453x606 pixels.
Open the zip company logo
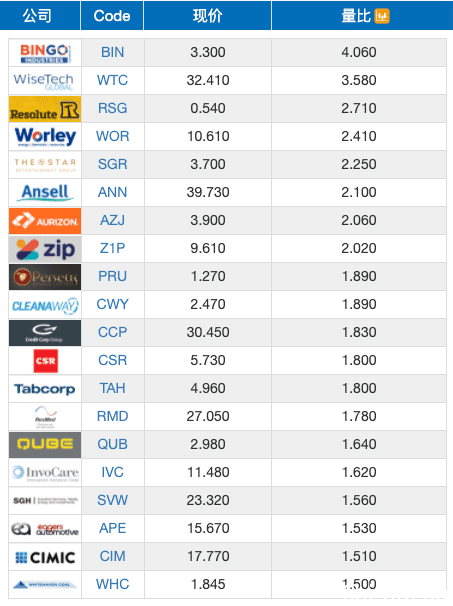point(45,249)
